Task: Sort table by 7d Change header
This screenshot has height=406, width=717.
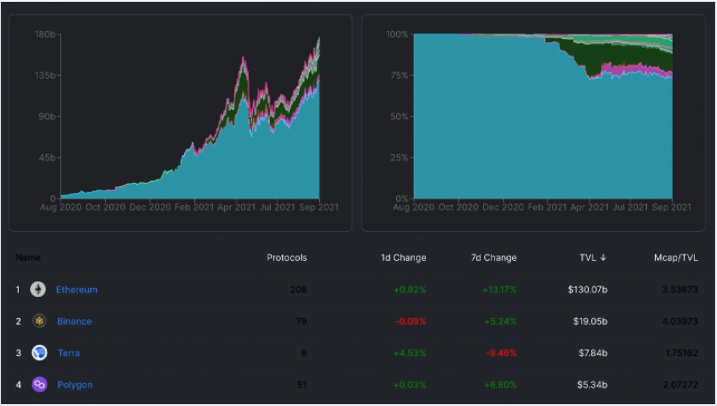Action: click(494, 258)
